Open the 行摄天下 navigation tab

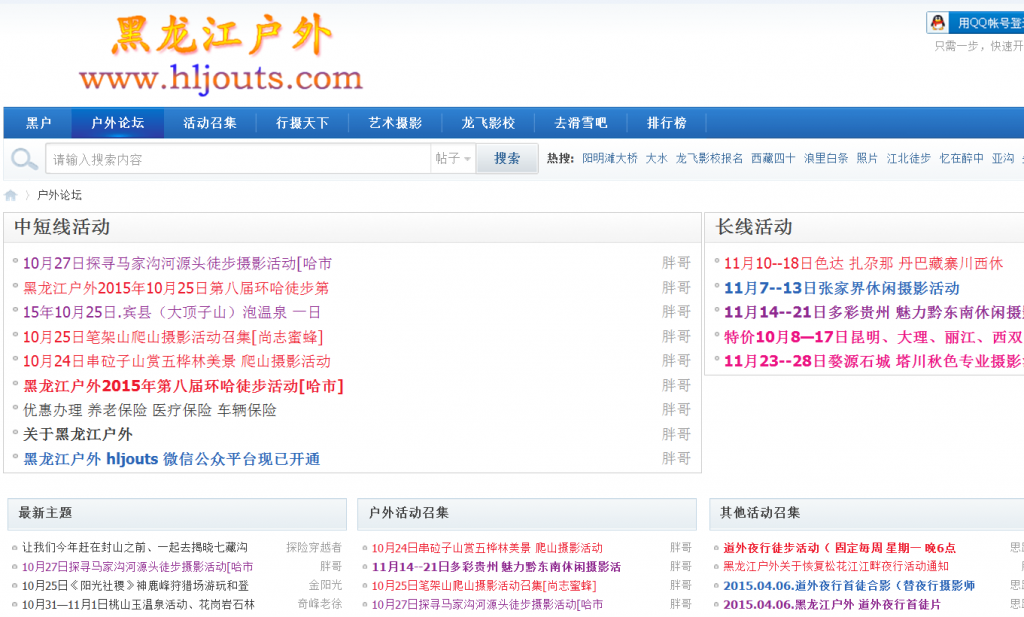click(x=303, y=122)
